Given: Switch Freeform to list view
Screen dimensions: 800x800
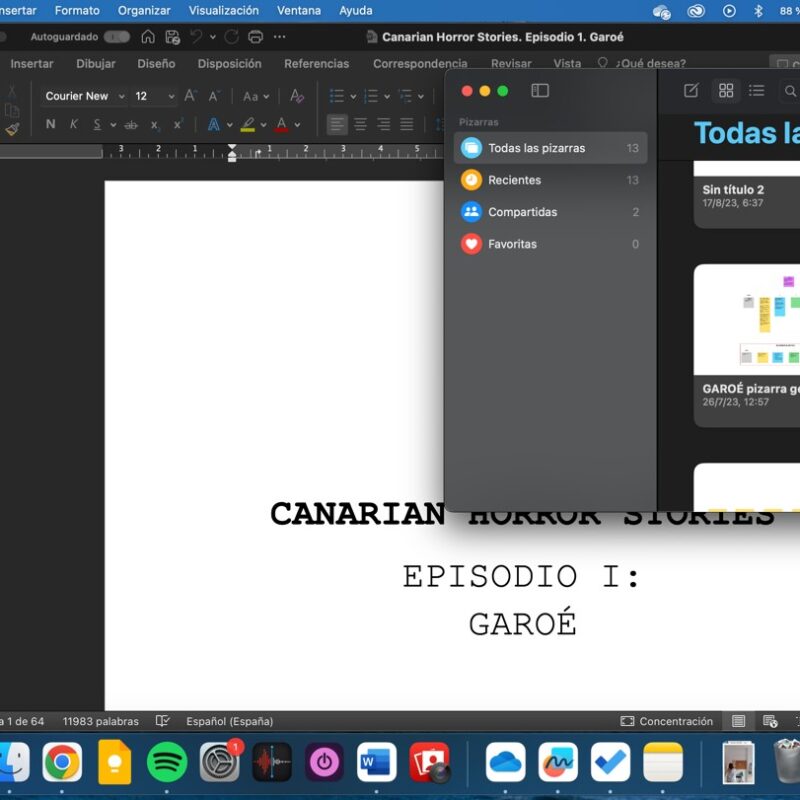Looking at the screenshot, I should pyautogui.click(x=757, y=91).
